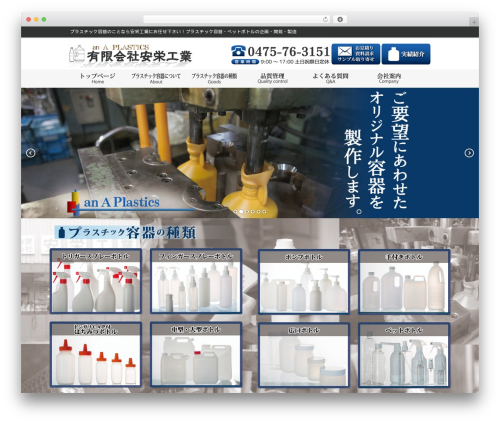The height and width of the screenshot is (423, 500).
Task: Click the envelope estimate and sample request button
Action: (356, 54)
